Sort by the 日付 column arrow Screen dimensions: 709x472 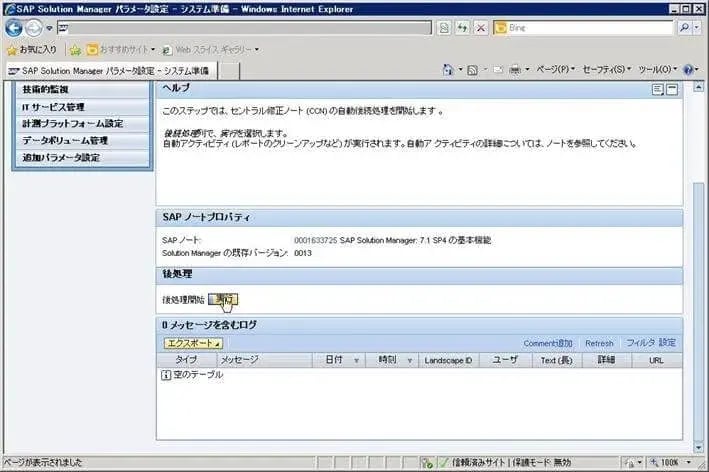356,361
